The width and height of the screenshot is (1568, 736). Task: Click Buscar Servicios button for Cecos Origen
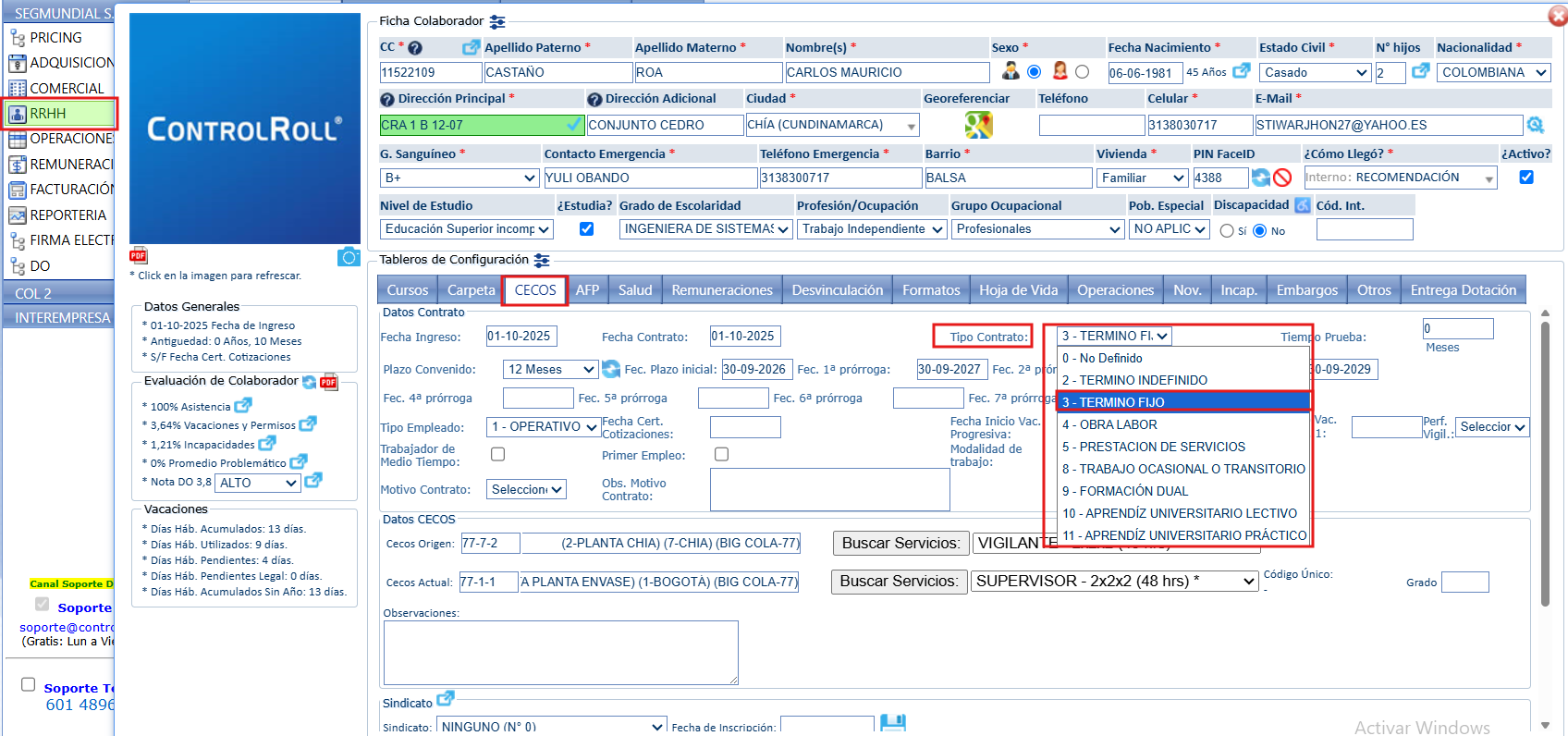[900, 543]
